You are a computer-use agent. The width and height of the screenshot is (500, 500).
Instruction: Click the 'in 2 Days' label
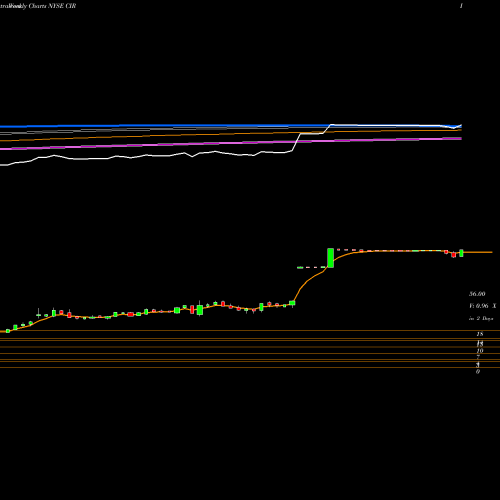(x=481, y=319)
